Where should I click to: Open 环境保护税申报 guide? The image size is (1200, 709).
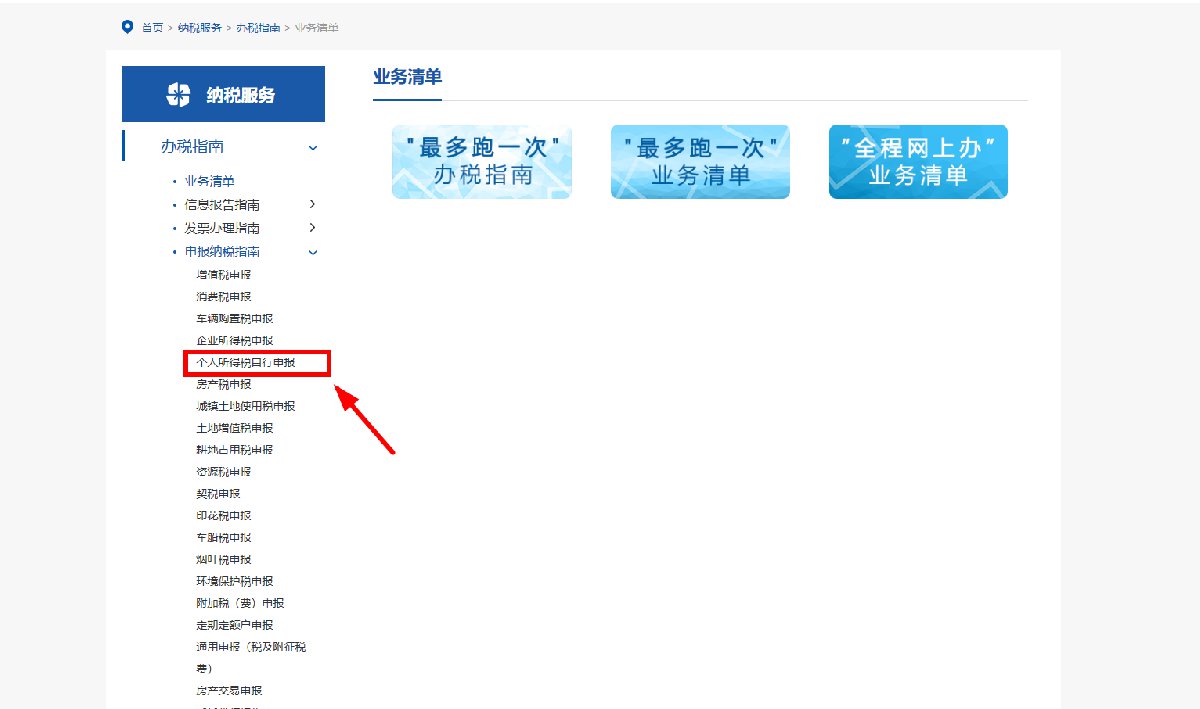[x=234, y=582]
